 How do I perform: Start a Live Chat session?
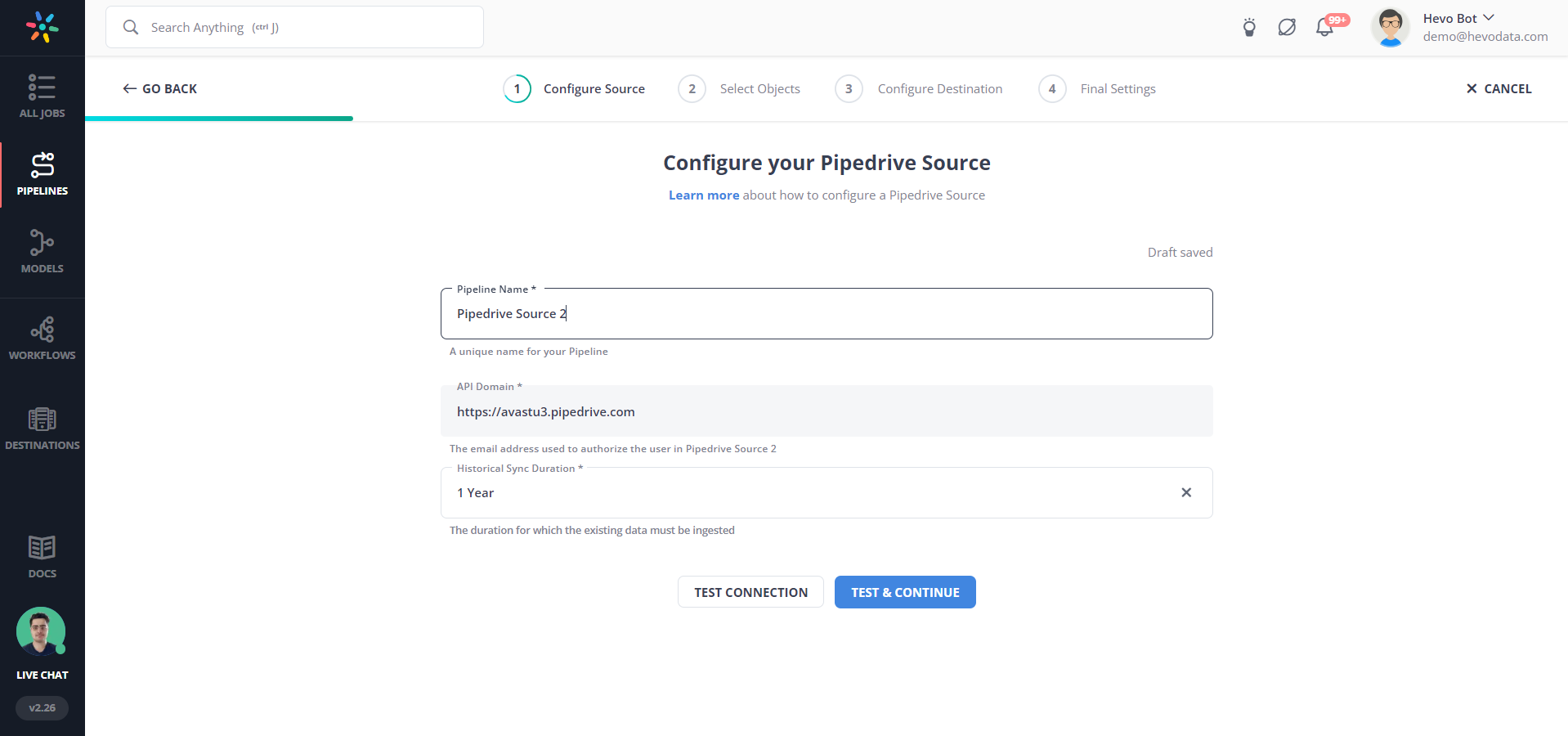click(x=42, y=644)
